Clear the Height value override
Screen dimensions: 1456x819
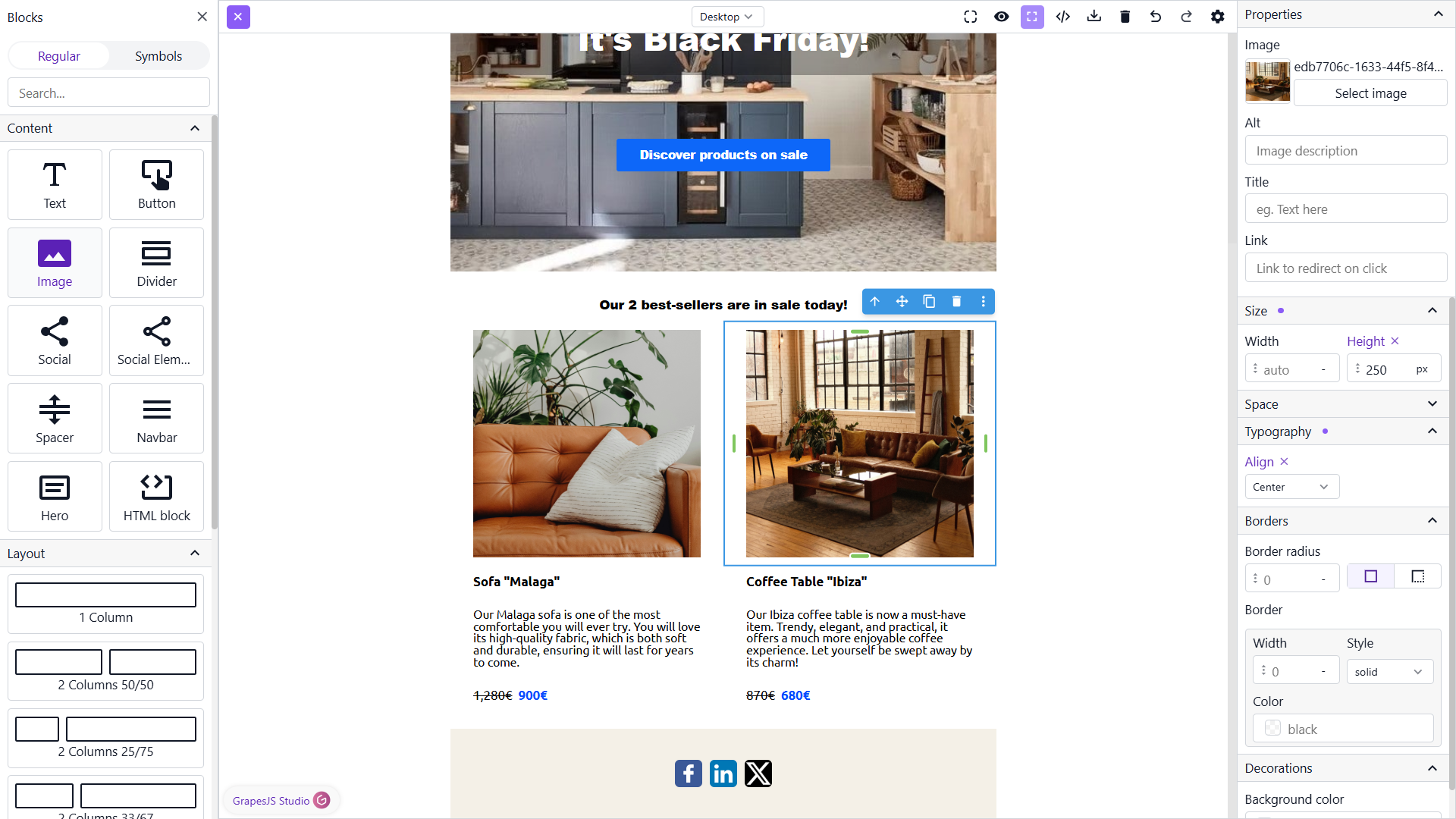pos(1395,341)
